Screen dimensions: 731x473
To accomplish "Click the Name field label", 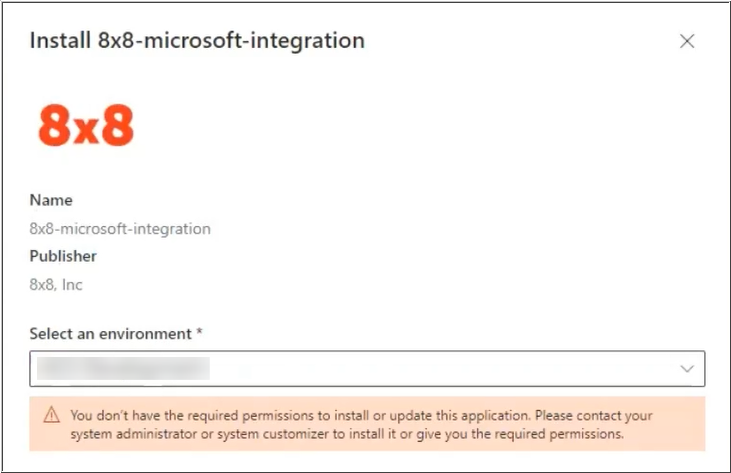I will [x=51, y=200].
